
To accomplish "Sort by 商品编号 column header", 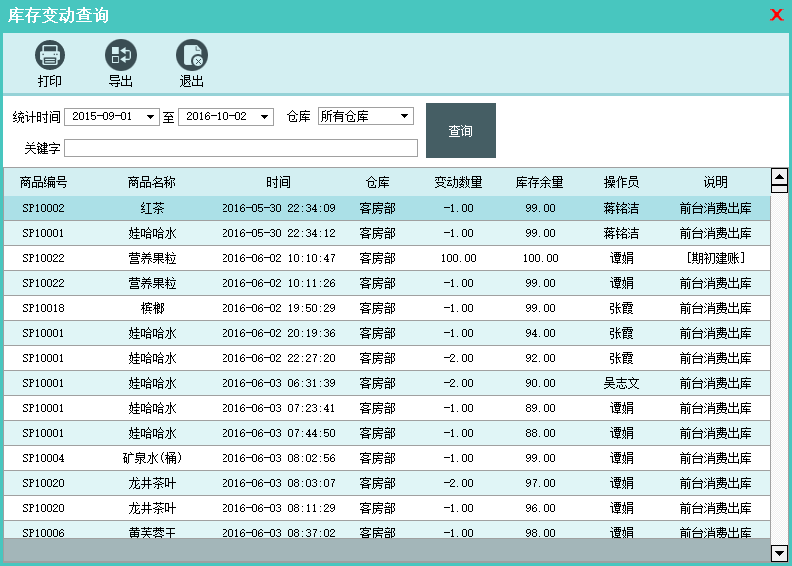I will pos(44,182).
